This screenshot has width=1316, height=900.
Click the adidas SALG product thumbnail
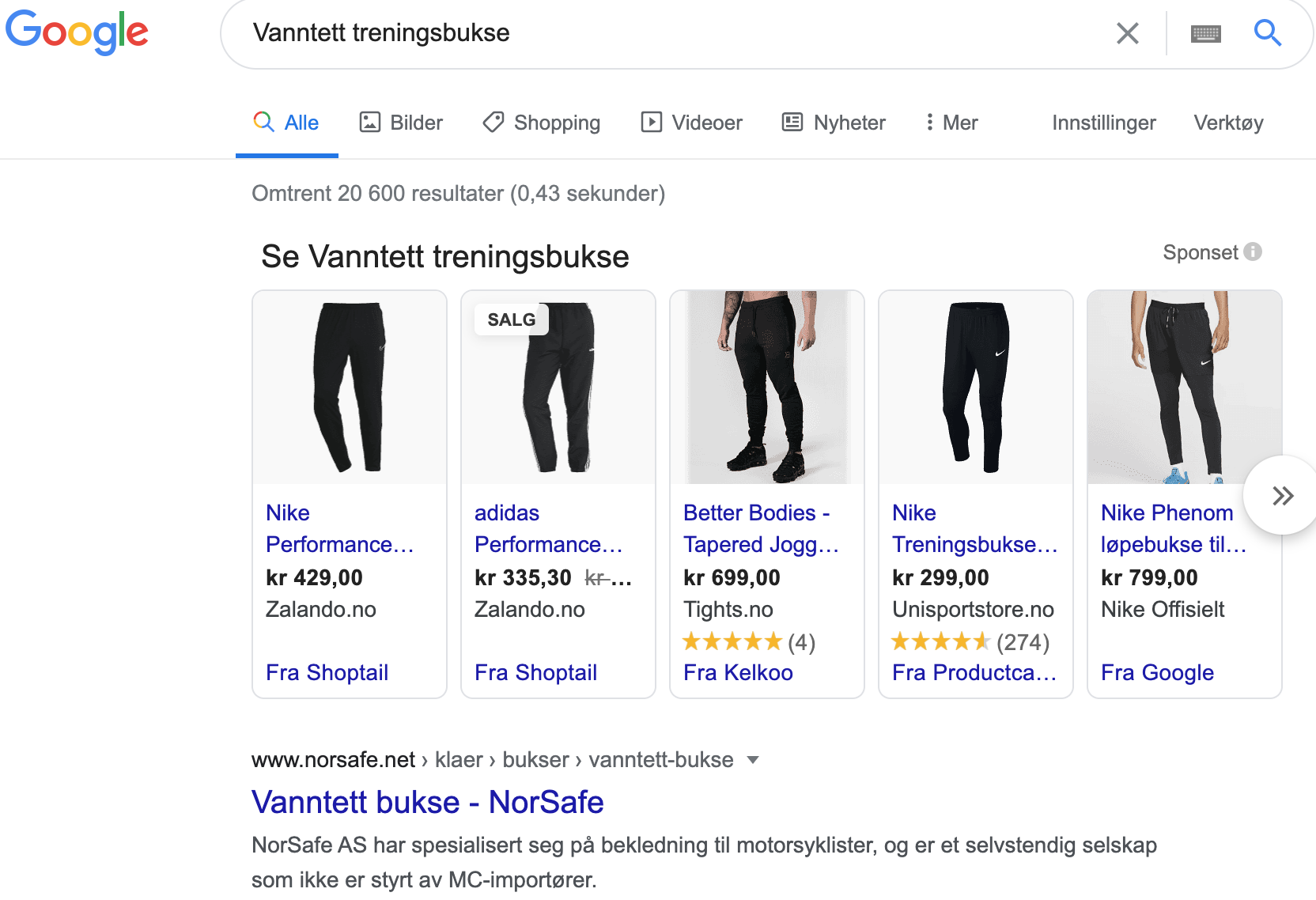click(x=558, y=388)
